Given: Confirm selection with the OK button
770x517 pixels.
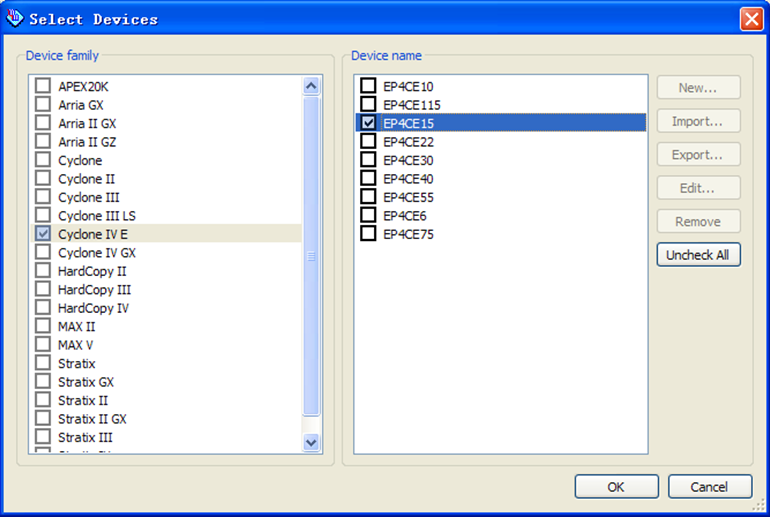Looking at the screenshot, I should pyautogui.click(x=616, y=487).
